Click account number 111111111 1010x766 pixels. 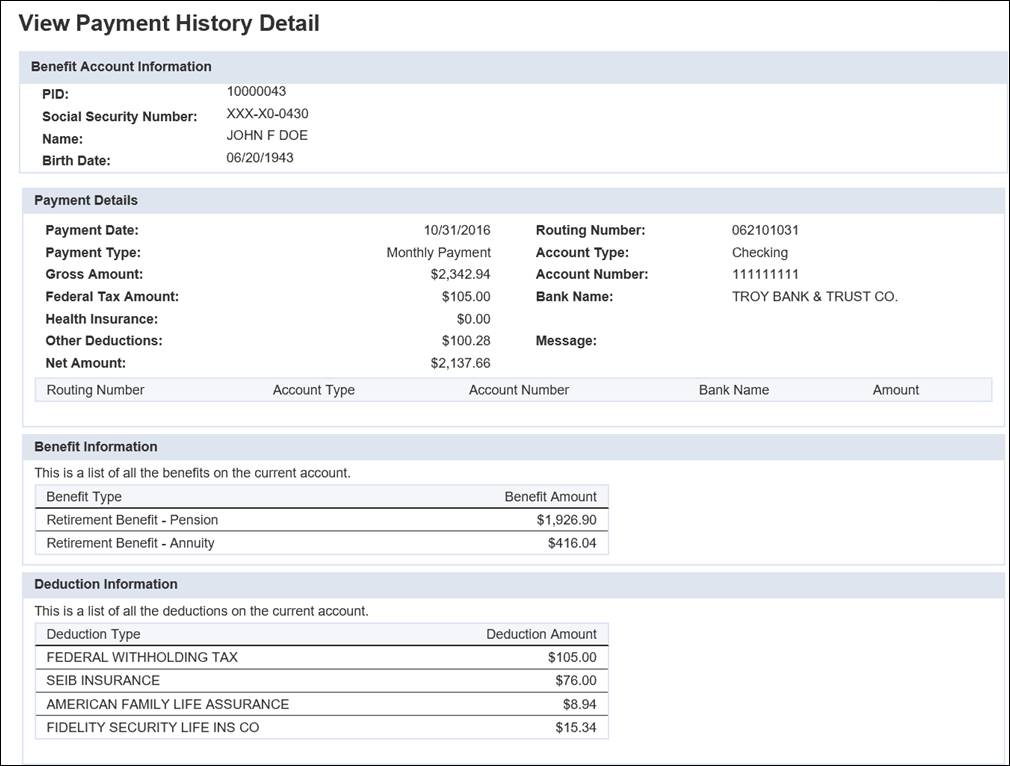click(765, 274)
